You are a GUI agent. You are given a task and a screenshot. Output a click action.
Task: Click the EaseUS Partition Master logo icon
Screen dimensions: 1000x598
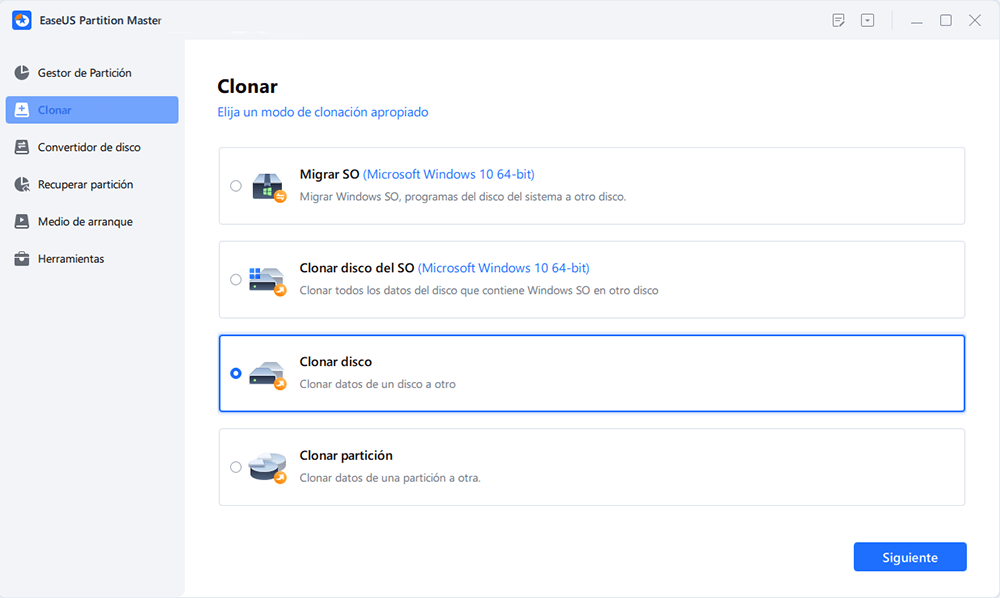22,20
